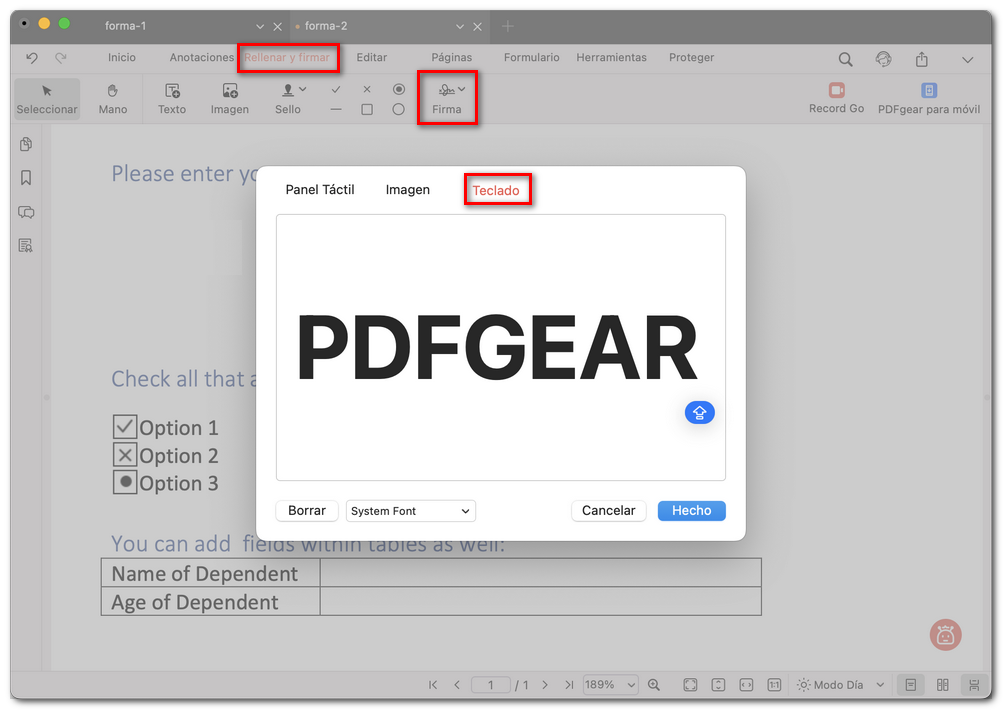Click the Firma signature tool icon
The height and width of the screenshot is (710, 1003).
point(446,90)
